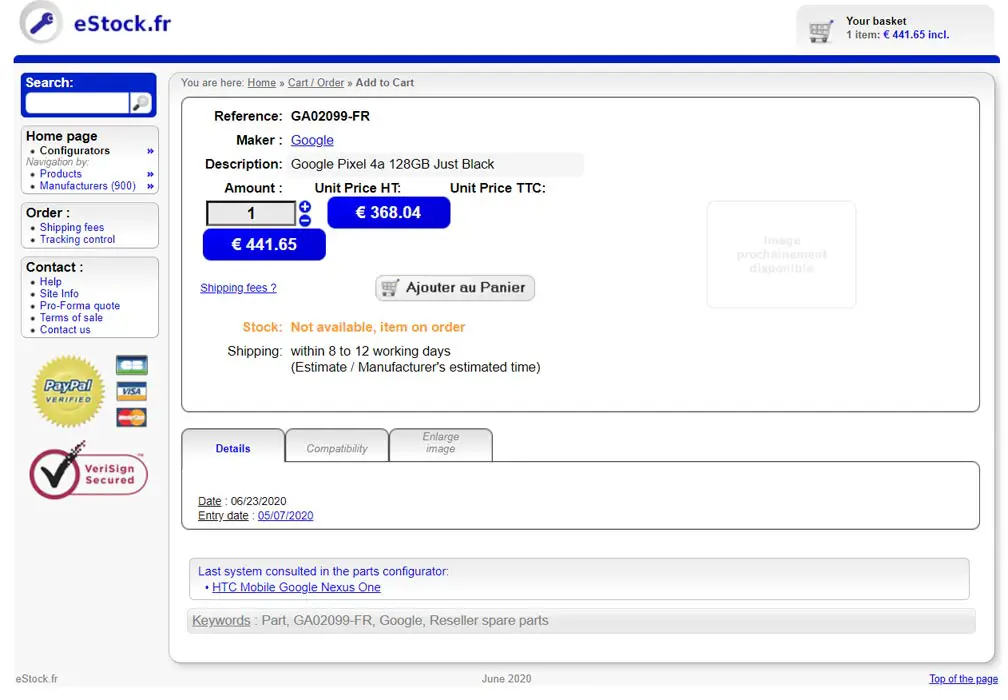Open the shopping basket cart icon
The image size is (1008, 700).
[x=820, y=30]
